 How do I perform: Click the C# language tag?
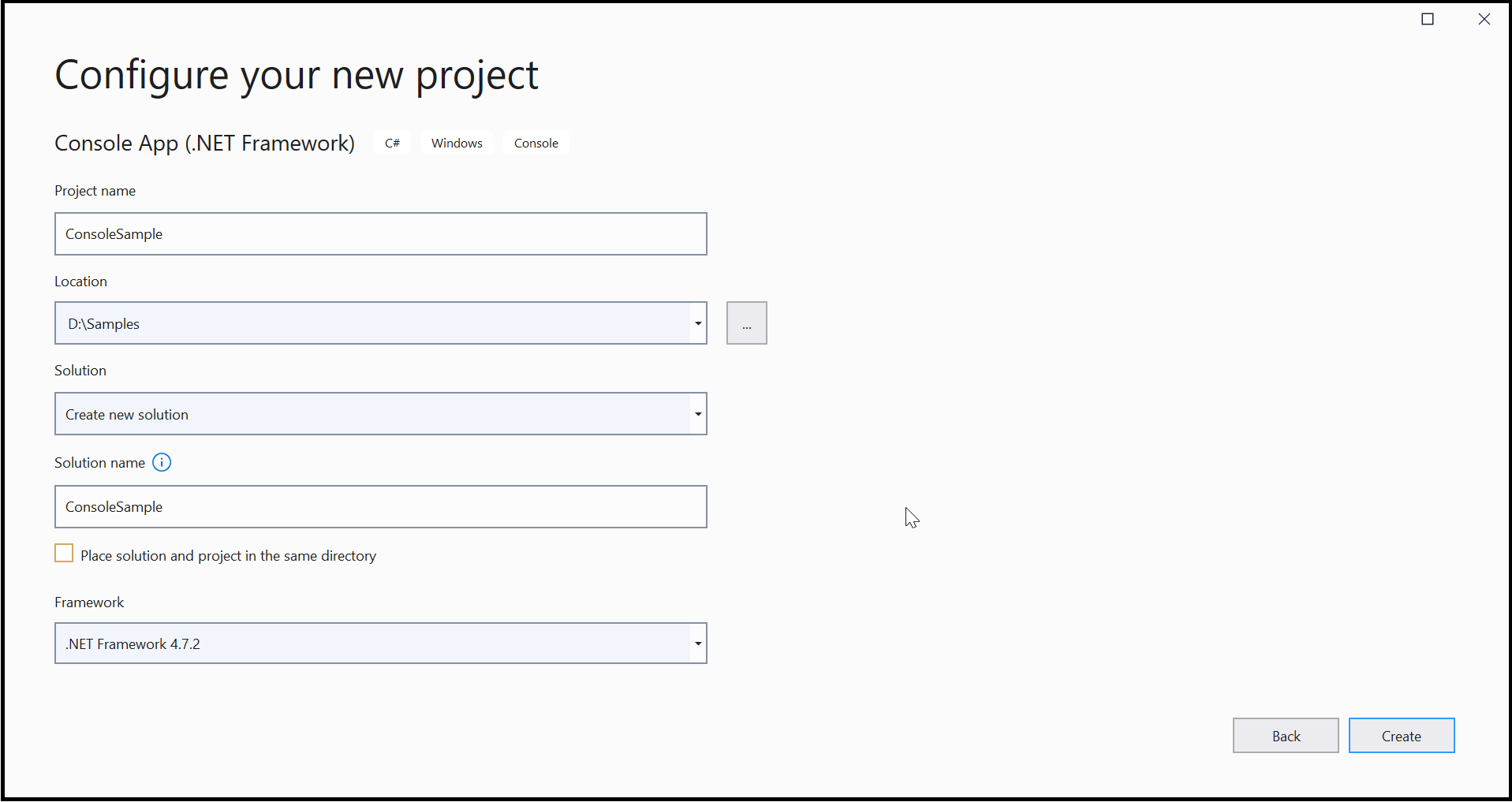tap(392, 143)
